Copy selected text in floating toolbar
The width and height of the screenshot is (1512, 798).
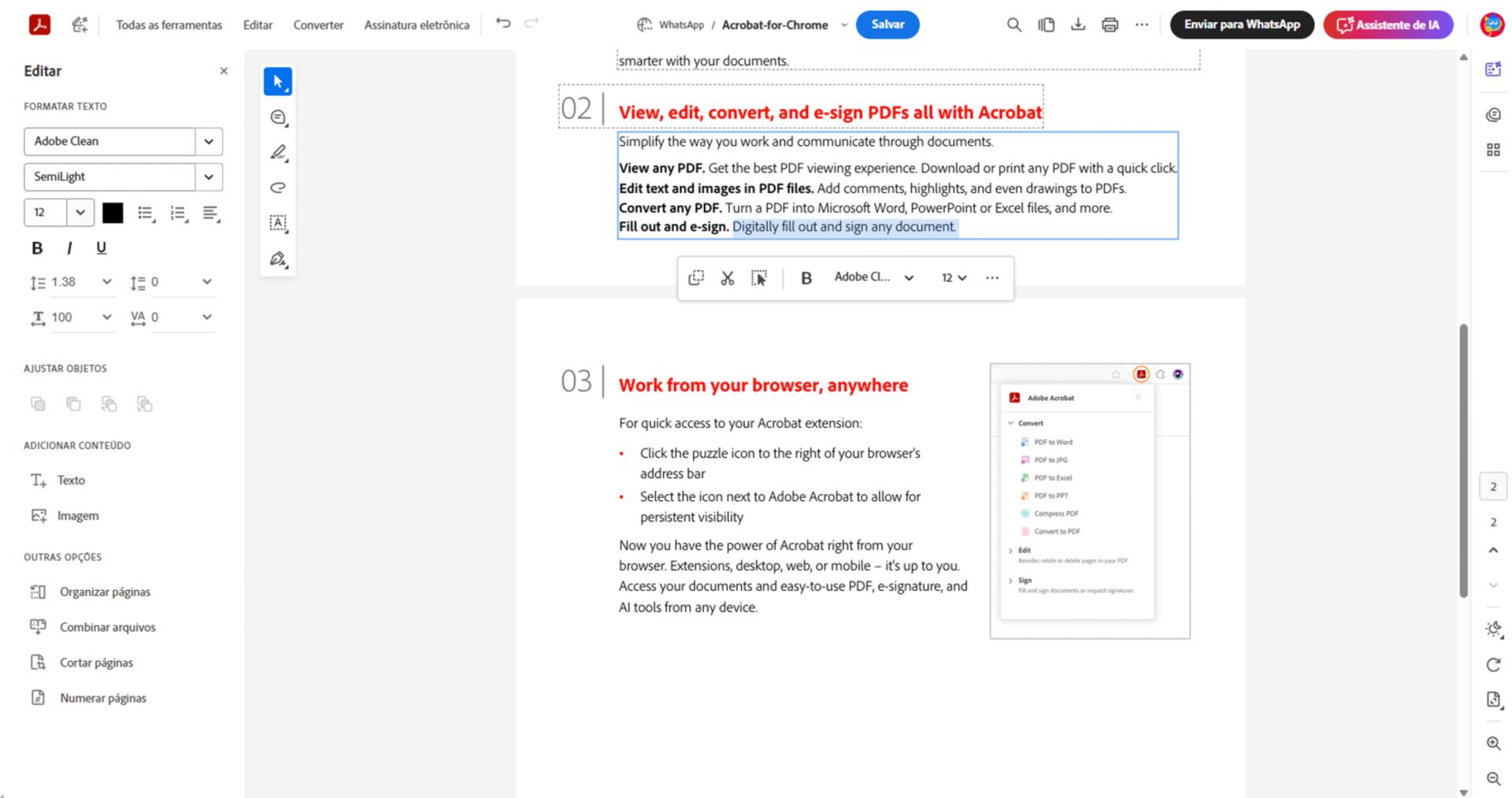pos(696,278)
